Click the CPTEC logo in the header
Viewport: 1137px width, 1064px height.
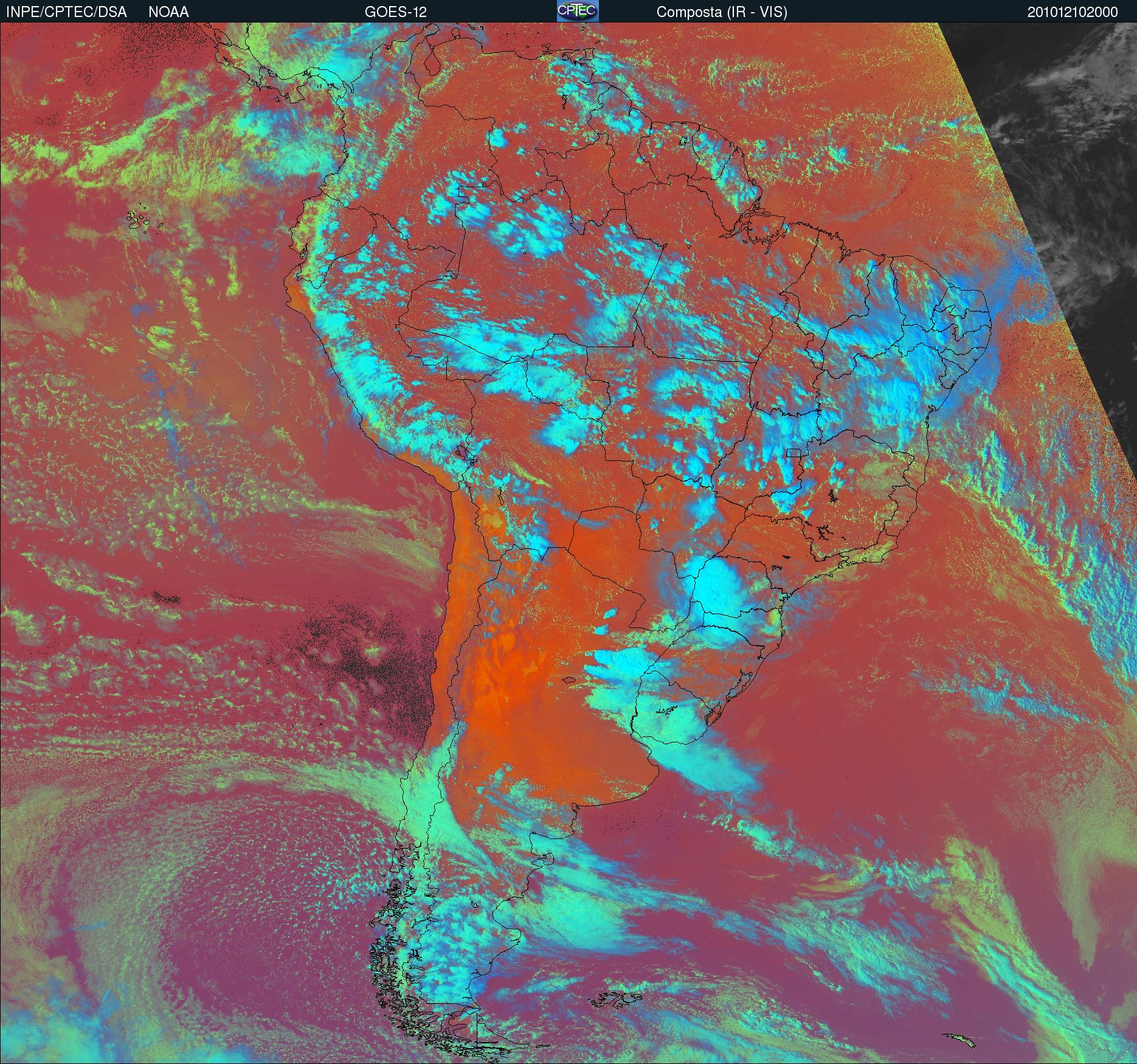click(x=578, y=11)
